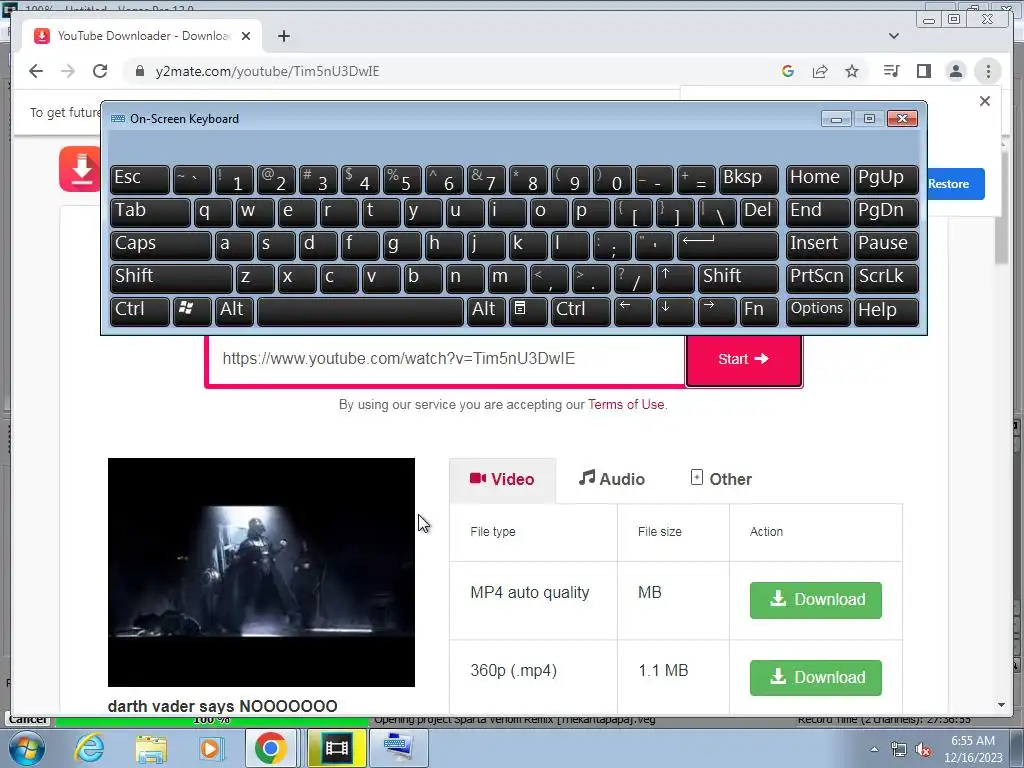Switch to the Video tab

[502, 479]
